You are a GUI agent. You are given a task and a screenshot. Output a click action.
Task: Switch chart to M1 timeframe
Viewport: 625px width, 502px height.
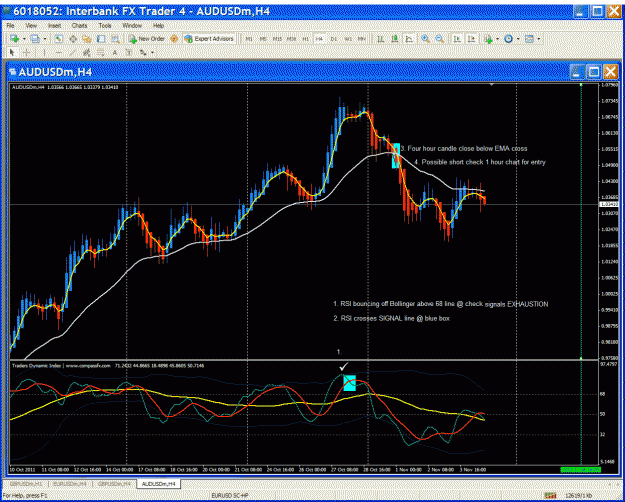[x=249, y=39]
